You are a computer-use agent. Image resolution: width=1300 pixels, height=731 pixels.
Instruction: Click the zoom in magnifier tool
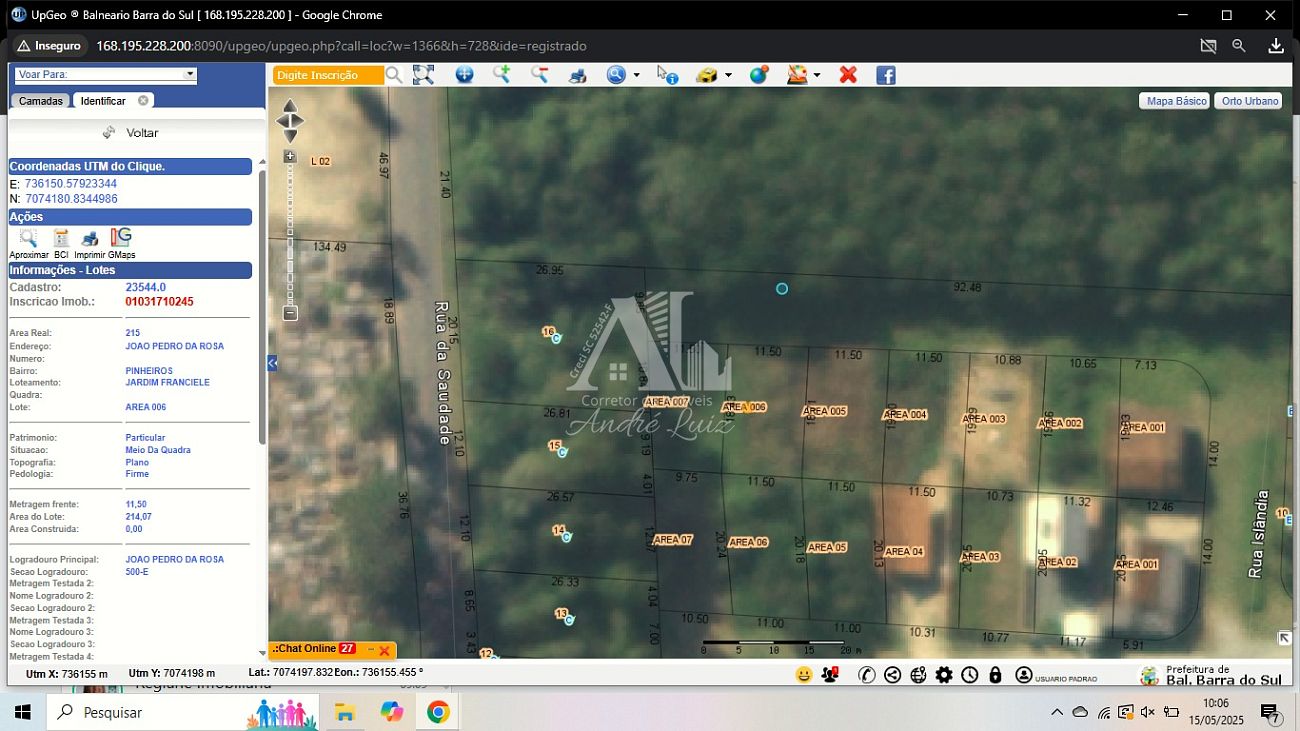(x=501, y=75)
